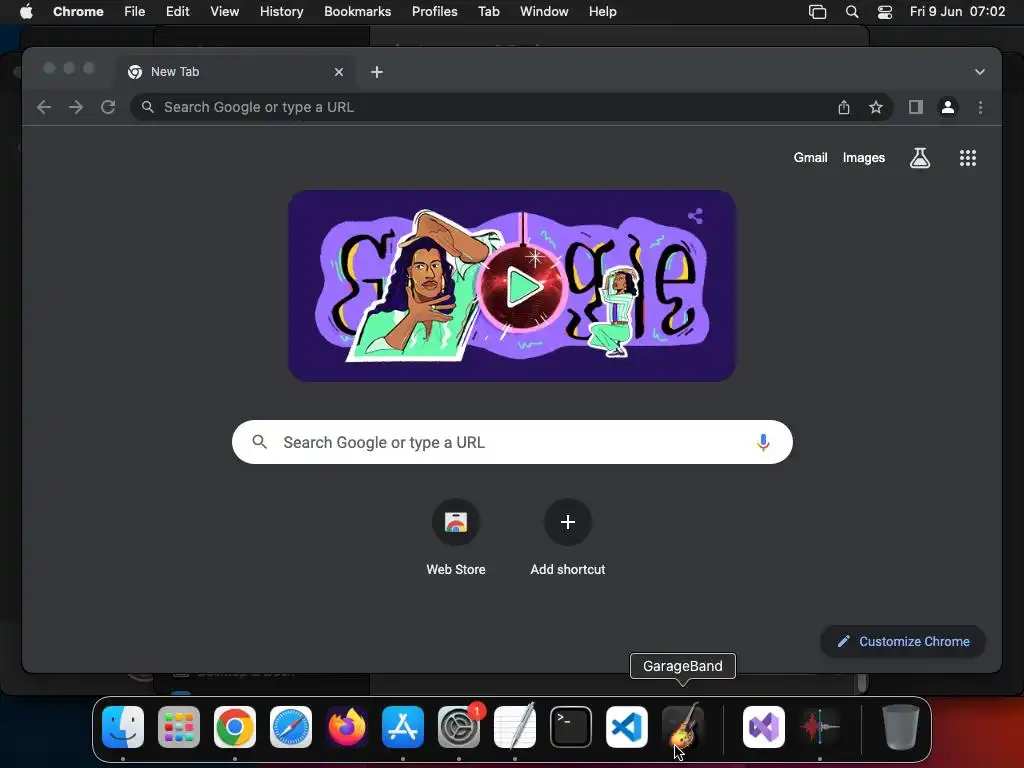Click the Customize Chrome button
The image size is (1024, 768).
pos(903,641)
